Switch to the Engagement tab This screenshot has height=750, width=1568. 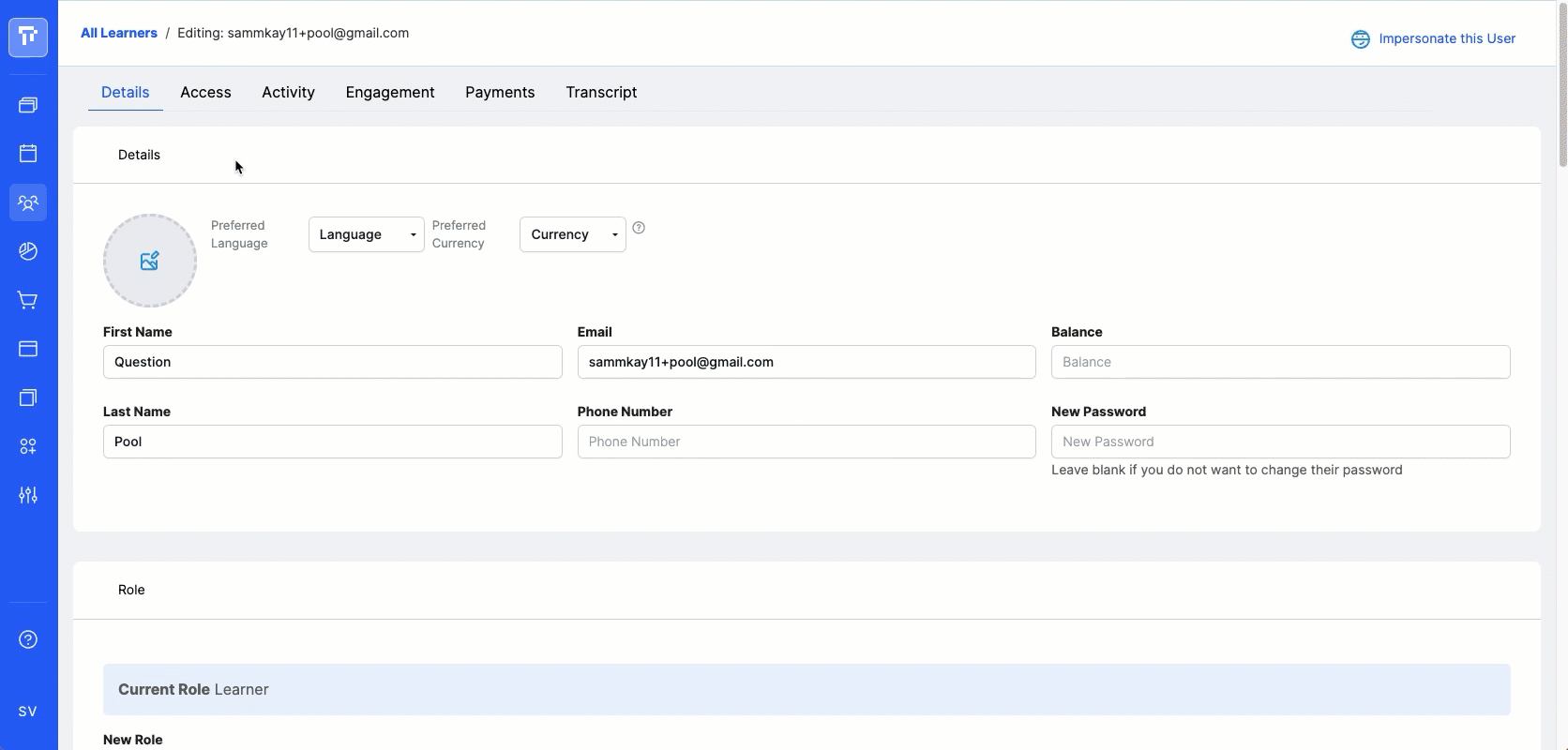click(390, 92)
